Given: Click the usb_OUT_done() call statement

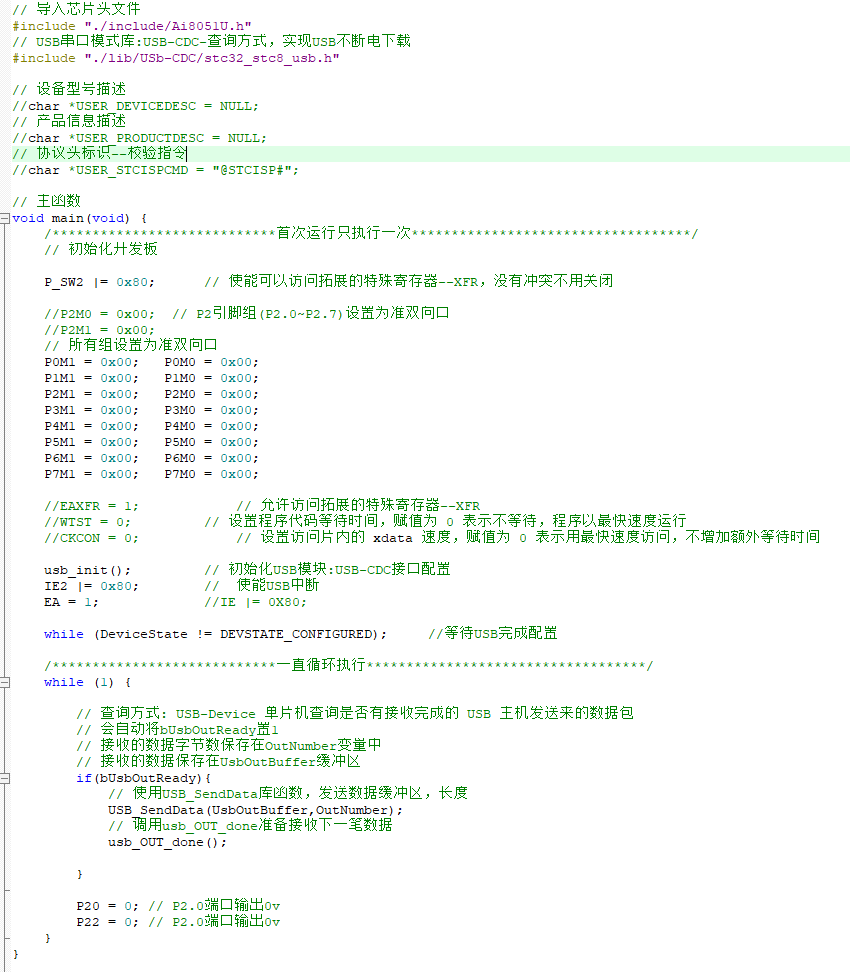Looking at the screenshot, I should 167,842.
